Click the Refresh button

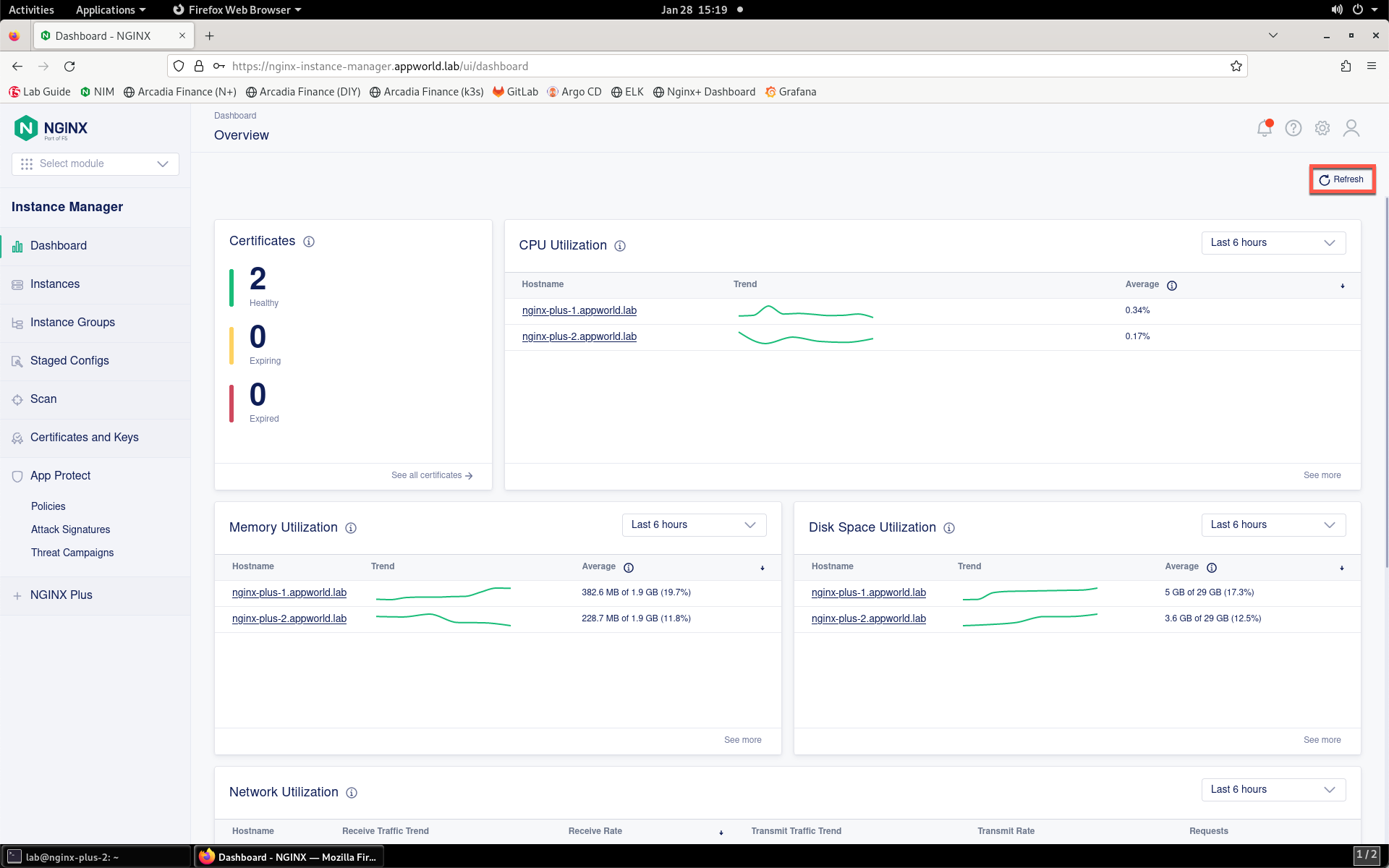click(1341, 179)
